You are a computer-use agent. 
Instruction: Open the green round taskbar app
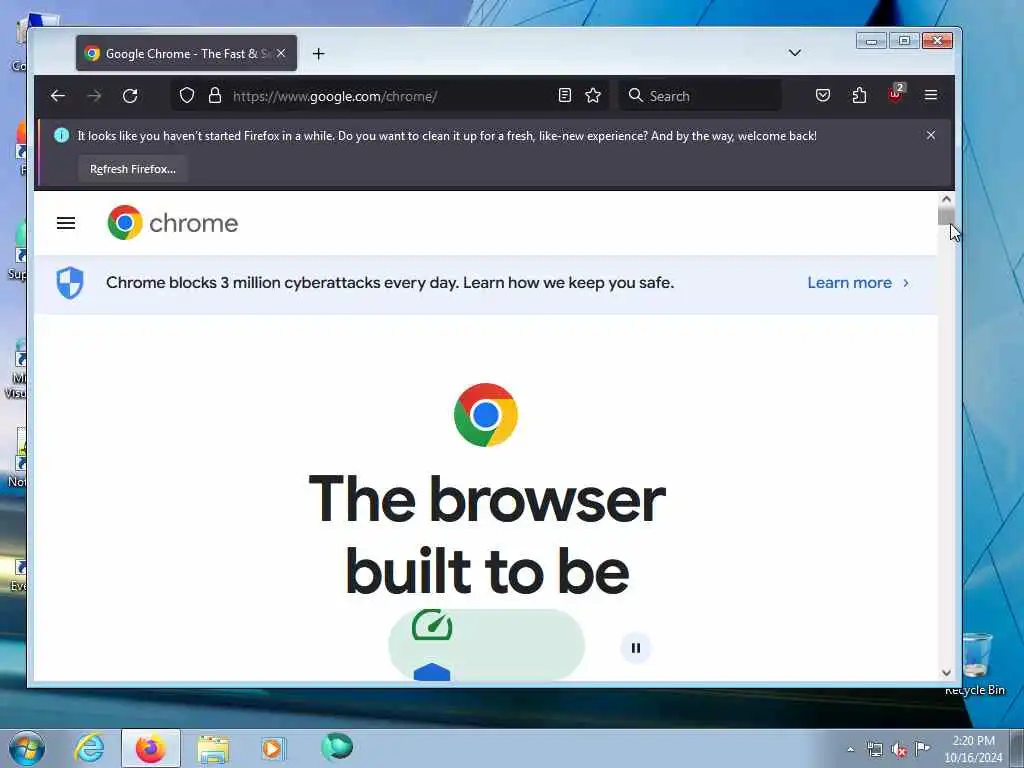click(337, 747)
